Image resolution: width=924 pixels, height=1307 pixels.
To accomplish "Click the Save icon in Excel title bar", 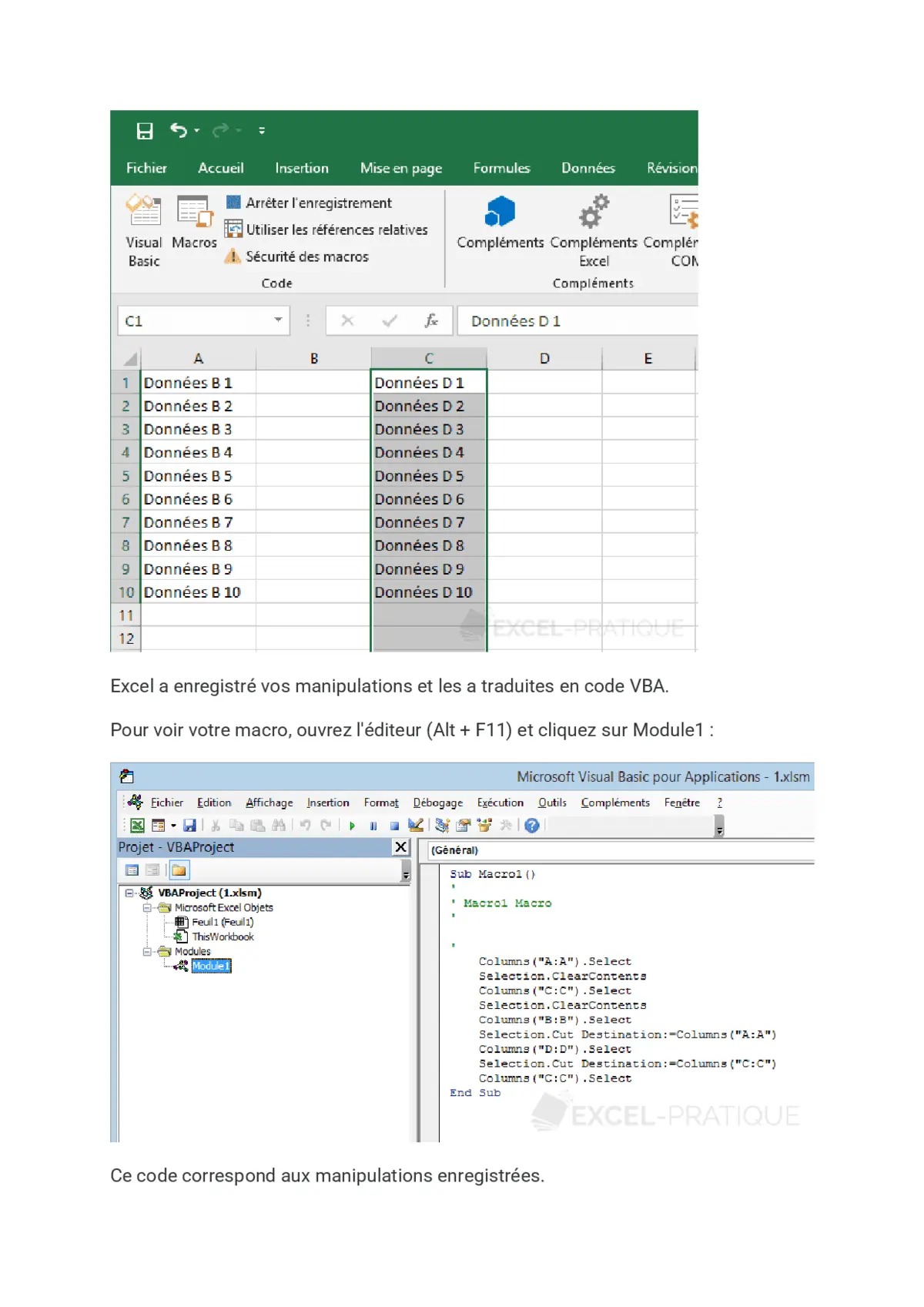I will click(145, 131).
